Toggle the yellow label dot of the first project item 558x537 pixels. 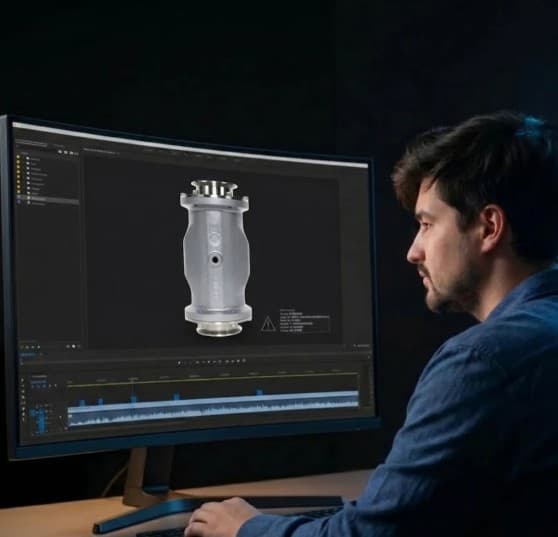tap(18, 157)
